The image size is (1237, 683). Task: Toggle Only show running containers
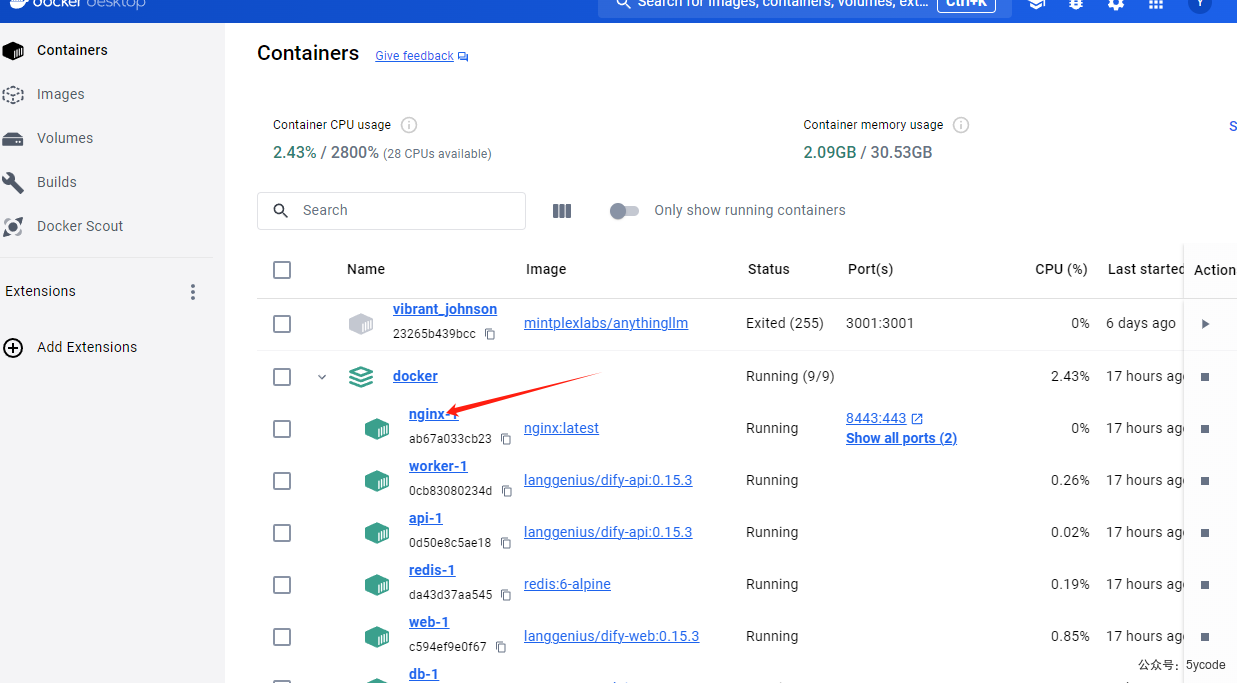click(624, 211)
